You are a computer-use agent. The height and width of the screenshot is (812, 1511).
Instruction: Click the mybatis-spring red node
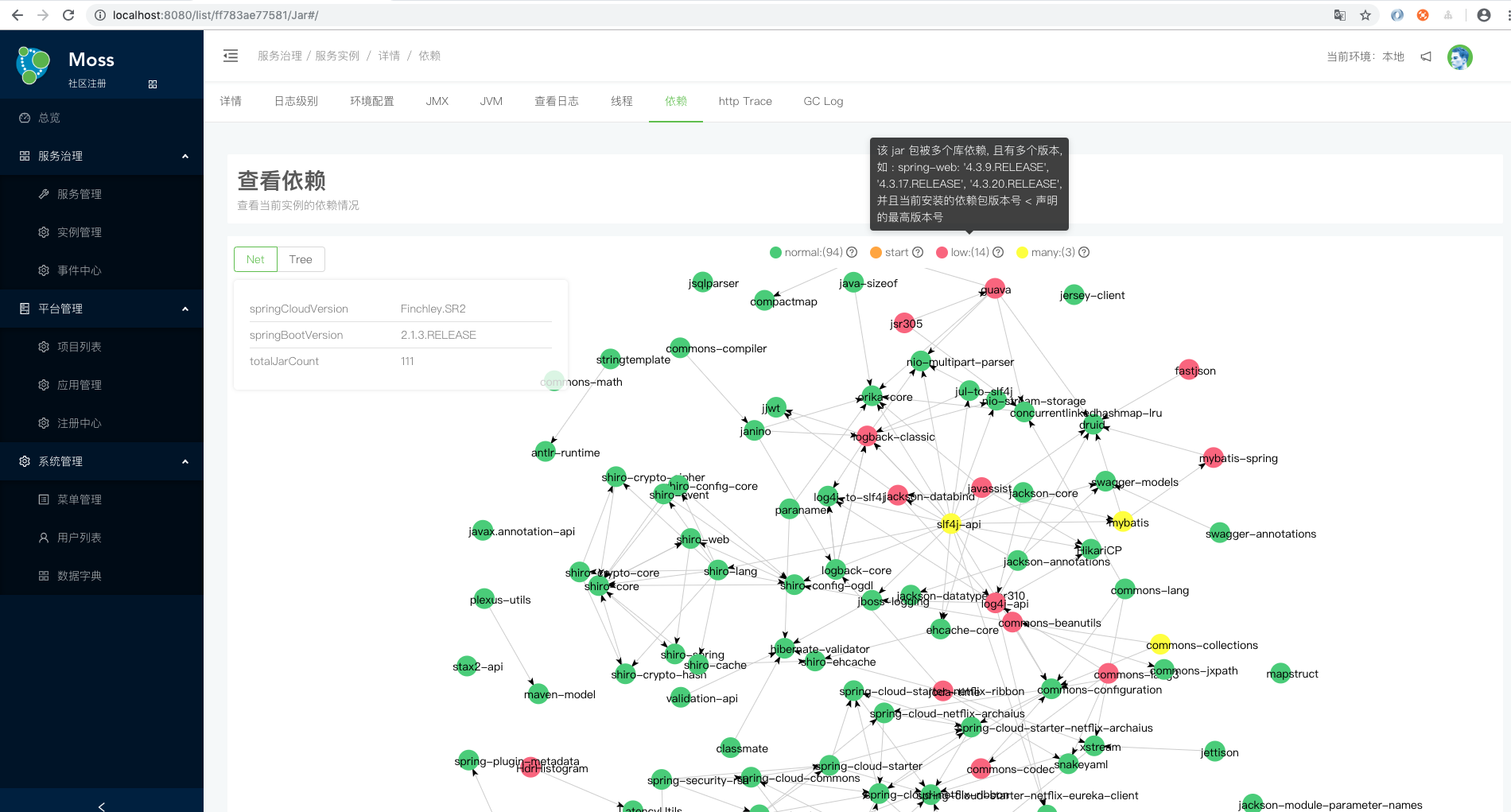click(1213, 457)
